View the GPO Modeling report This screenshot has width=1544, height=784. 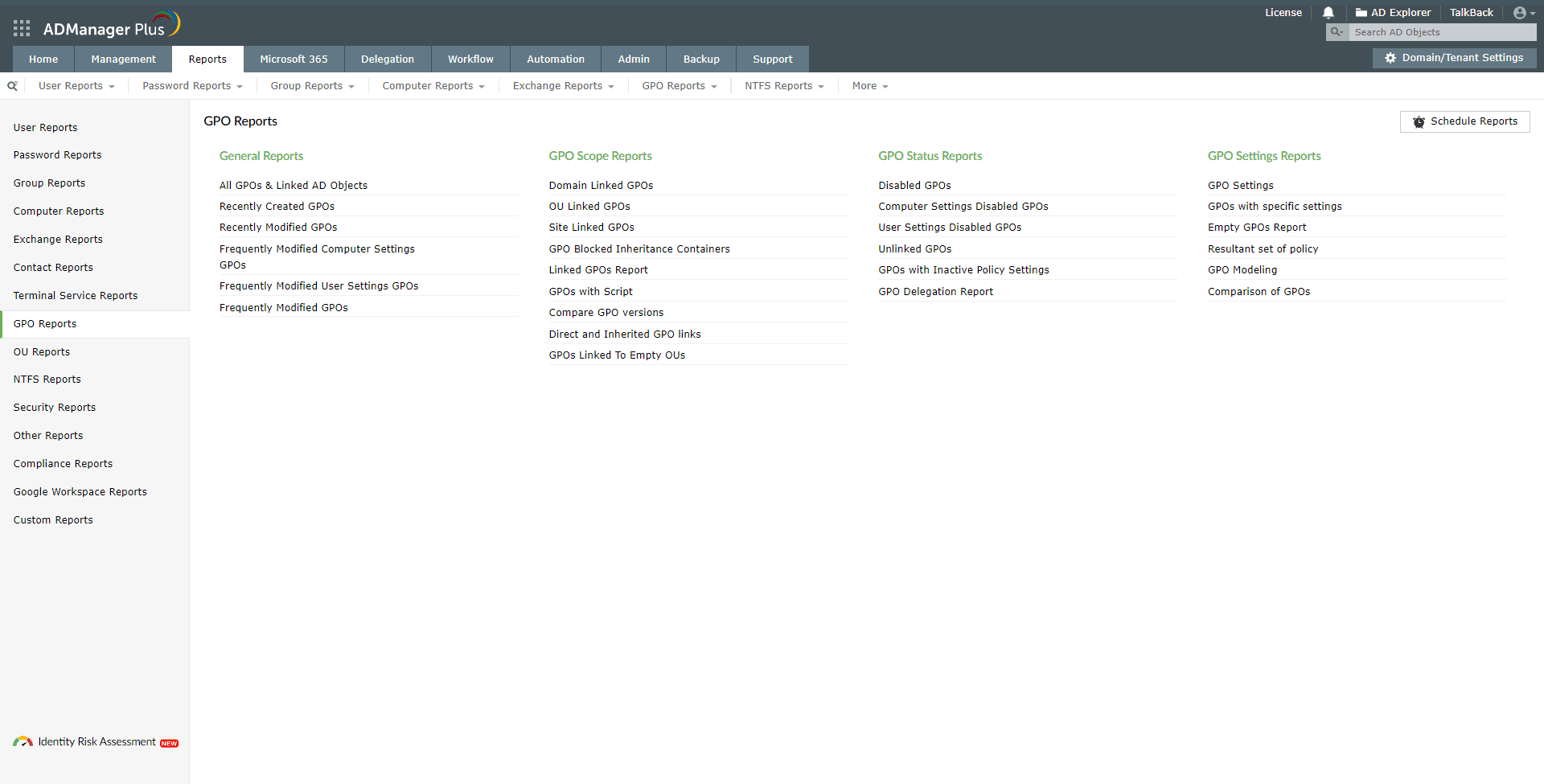pyautogui.click(x=1242, y=269)
